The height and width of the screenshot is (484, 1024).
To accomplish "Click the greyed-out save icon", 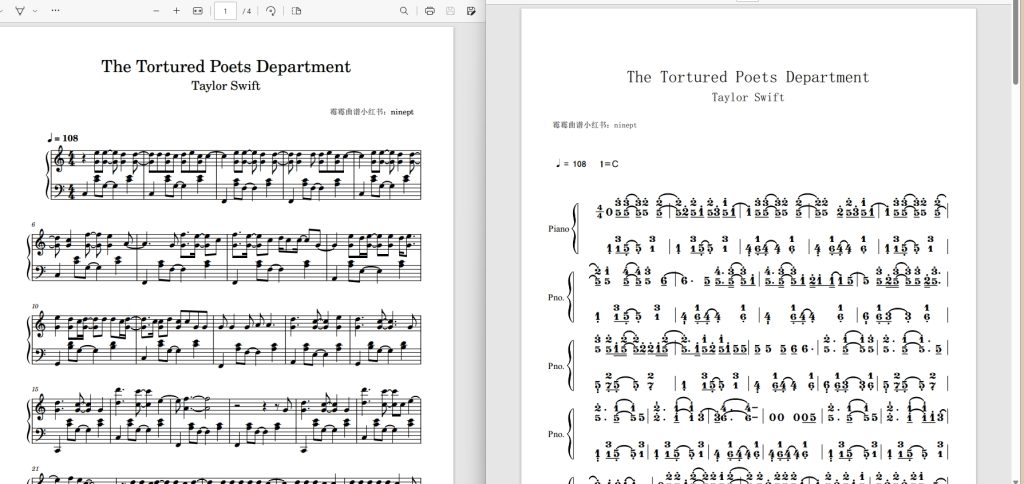I will (x=450, y=10).
